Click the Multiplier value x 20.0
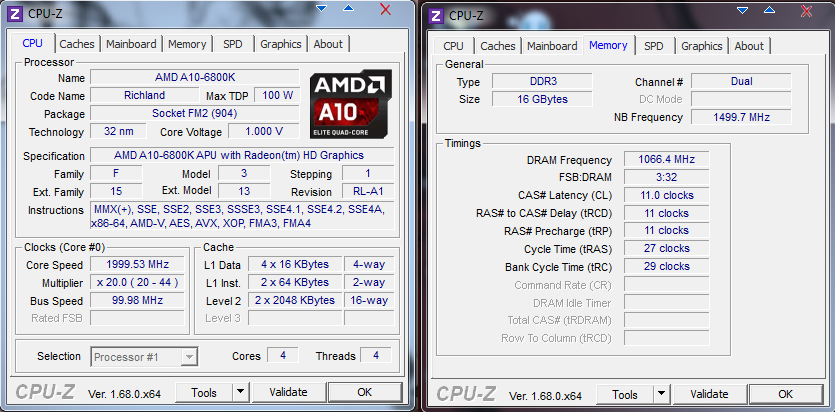 (137, 282)
